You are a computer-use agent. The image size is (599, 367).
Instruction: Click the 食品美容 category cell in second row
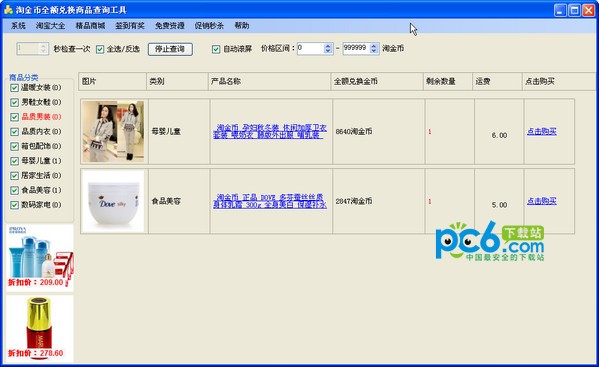tap(179, 201)
